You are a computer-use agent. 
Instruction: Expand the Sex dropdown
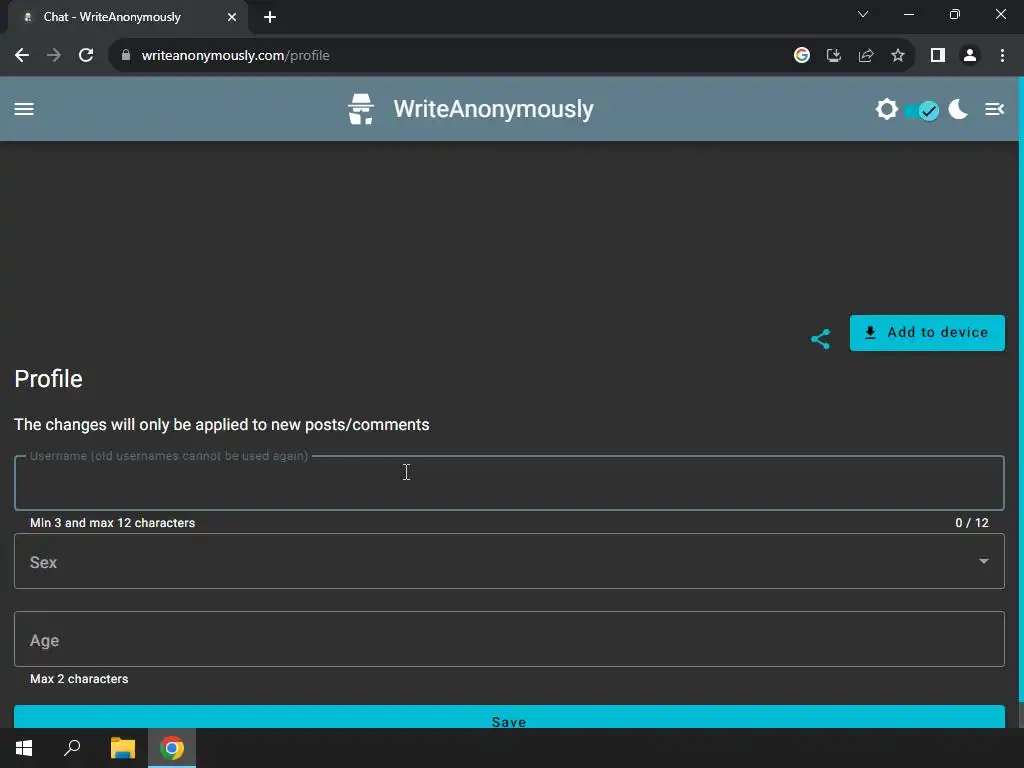(x=509, y=562)
